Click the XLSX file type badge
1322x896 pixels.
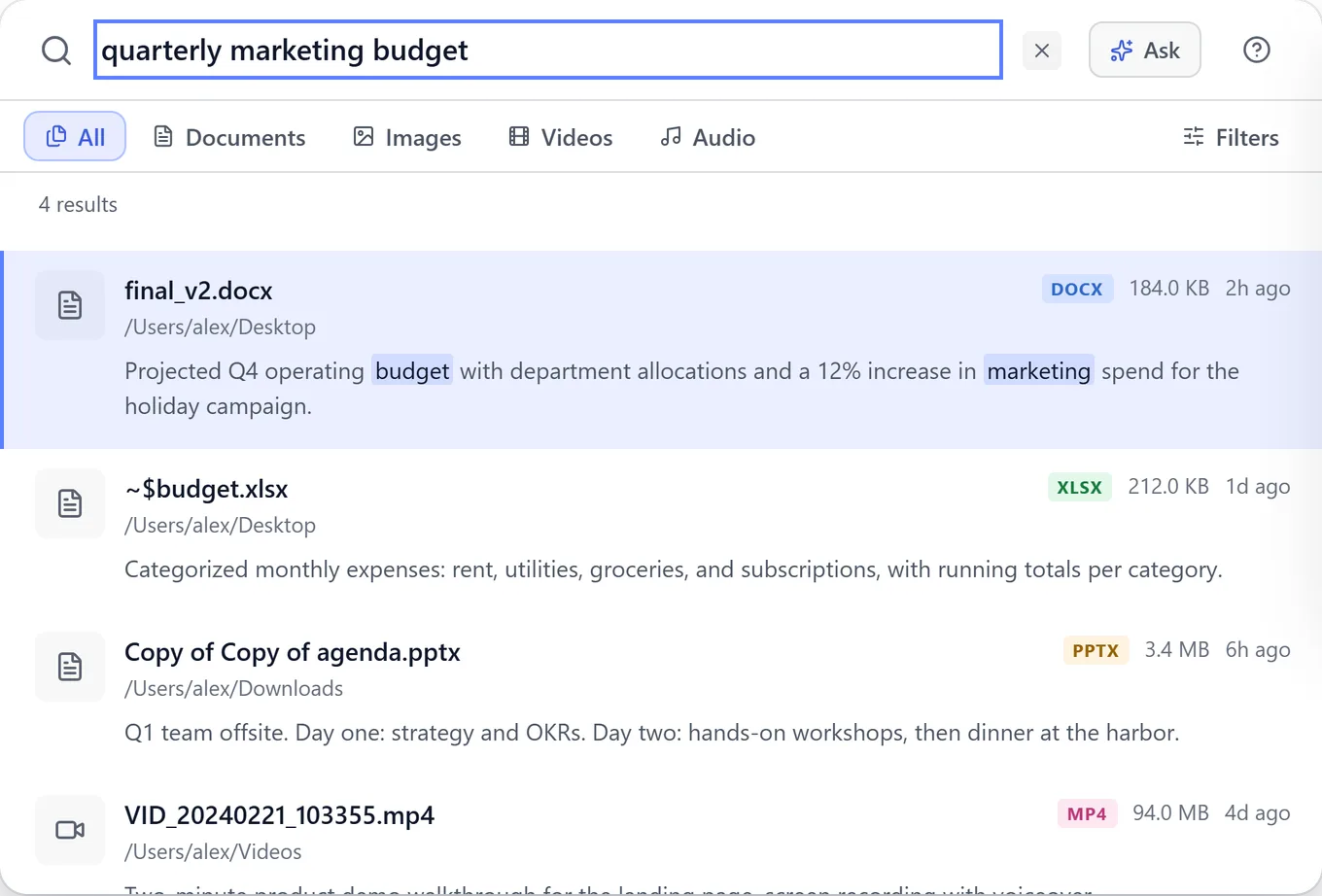click(1080, 487)
